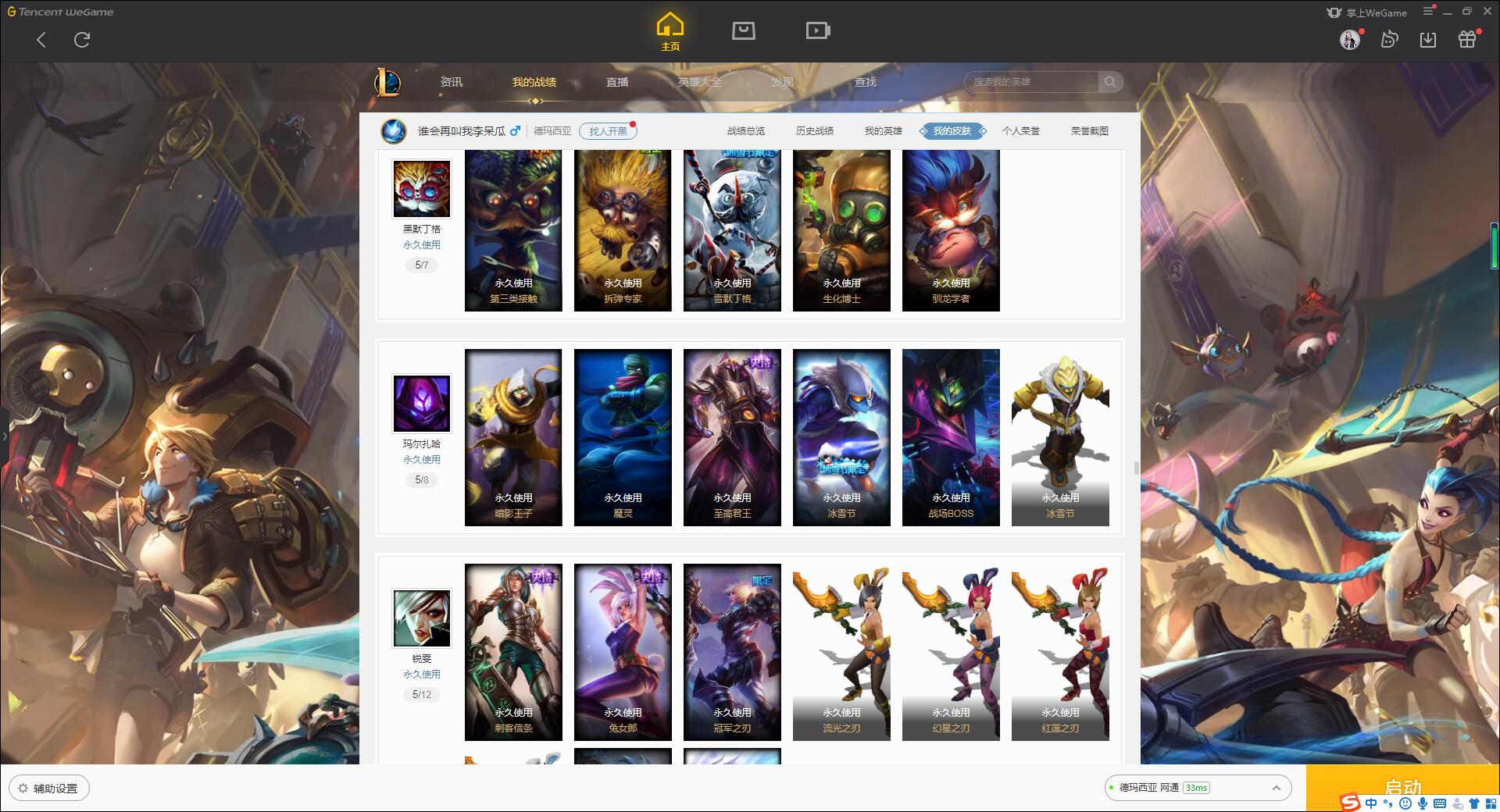This screenshot has width=1500, height=812.
Task: Click the keyboard icon in IME bar
Action: click(1440, 803)
